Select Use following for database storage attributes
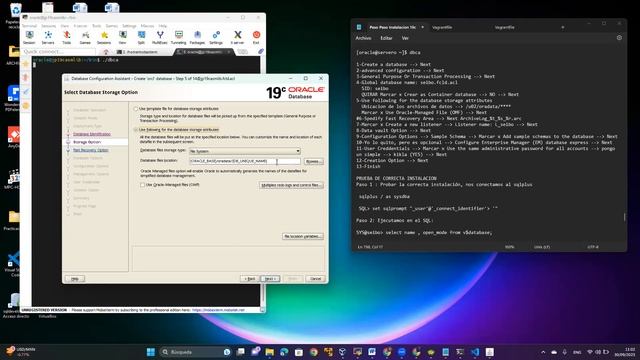 pos(136,130)
